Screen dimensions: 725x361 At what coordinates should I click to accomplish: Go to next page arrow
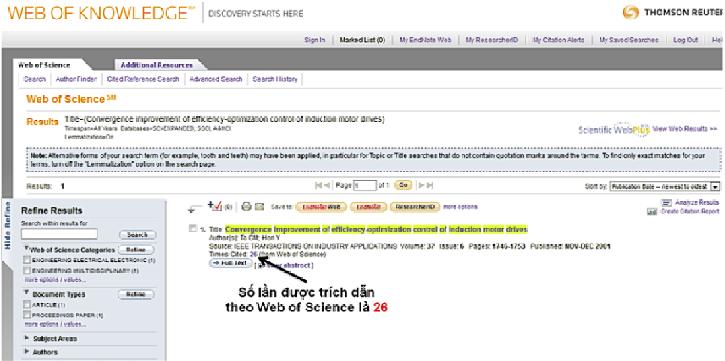coord(421,185)
